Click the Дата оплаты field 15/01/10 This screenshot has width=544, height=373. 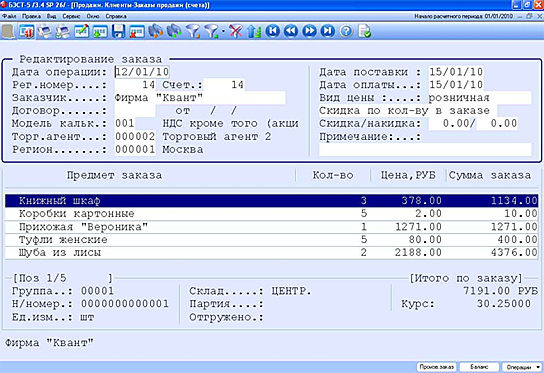456,85
